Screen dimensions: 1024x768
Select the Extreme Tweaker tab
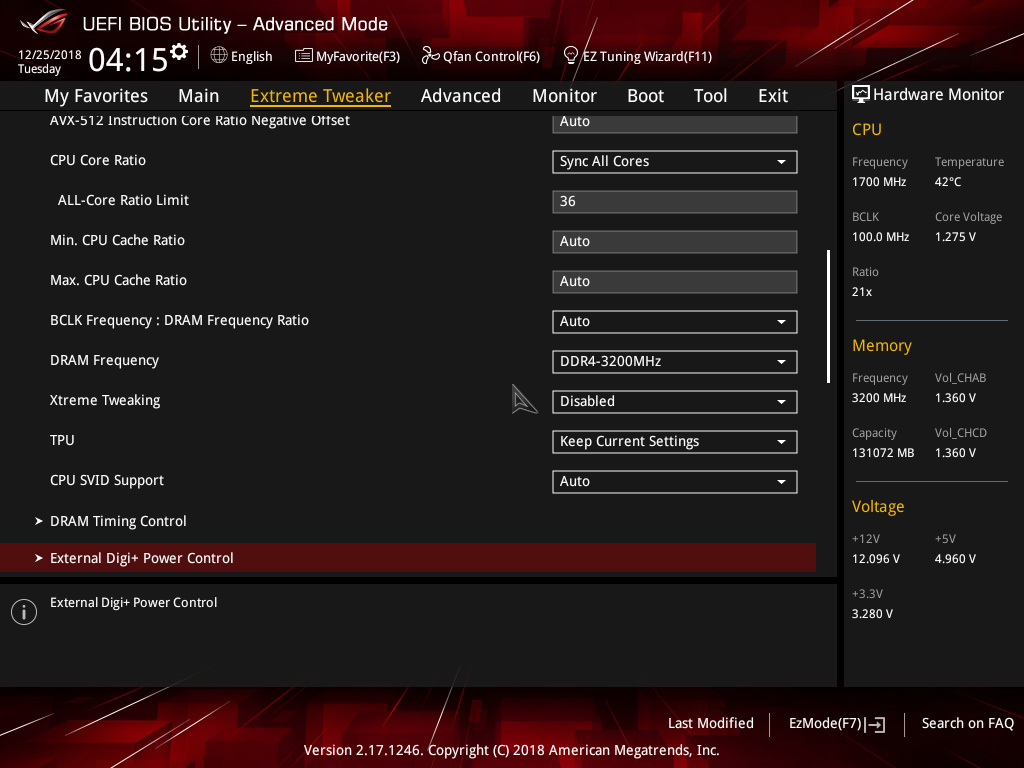320,95
